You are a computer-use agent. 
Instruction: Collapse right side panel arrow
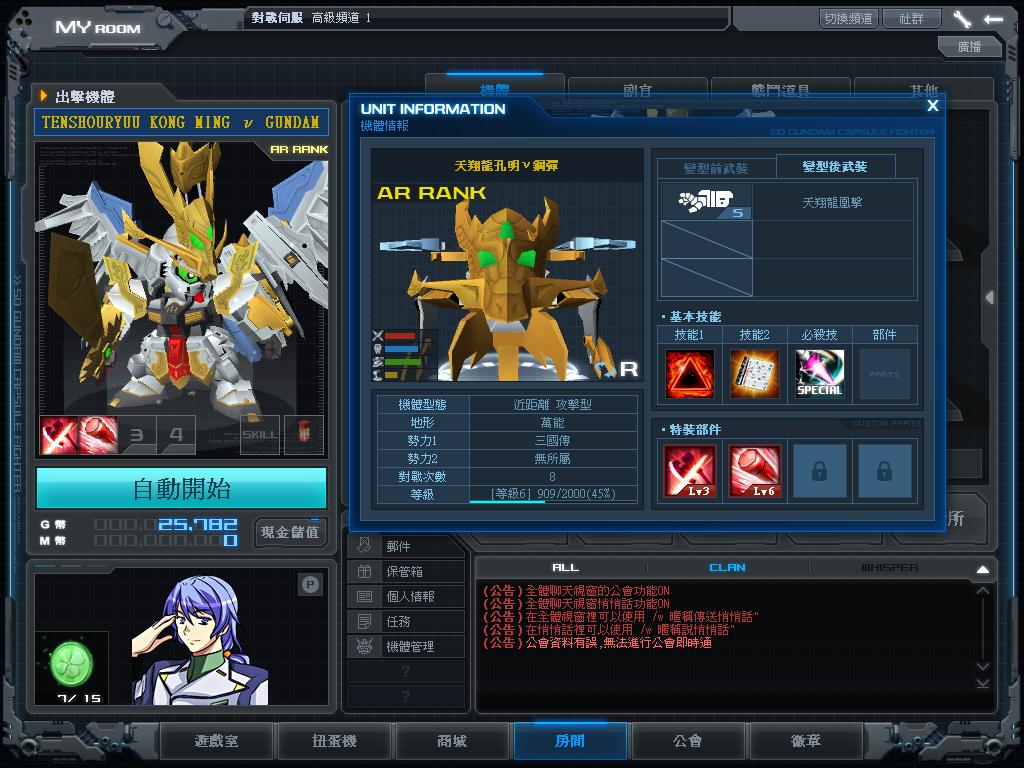click(990, 297)
